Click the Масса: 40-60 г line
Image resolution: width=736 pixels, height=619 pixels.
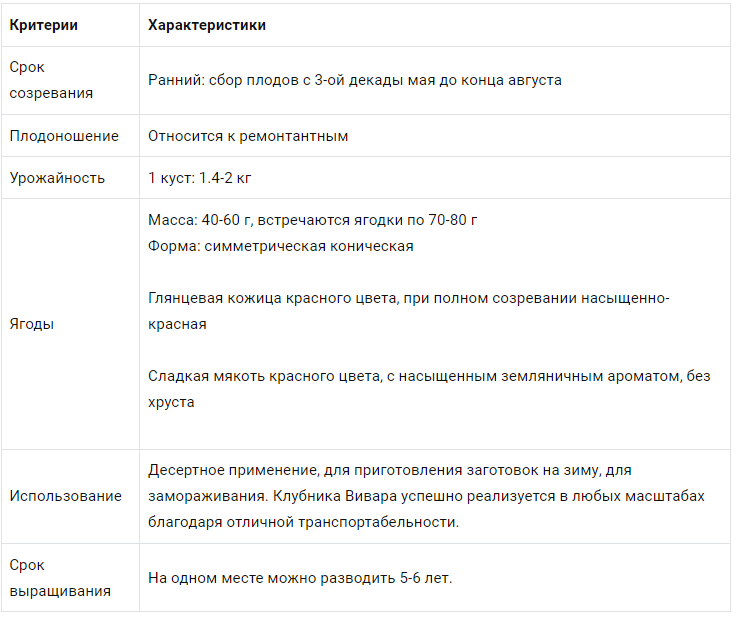[x=313, y=220]
